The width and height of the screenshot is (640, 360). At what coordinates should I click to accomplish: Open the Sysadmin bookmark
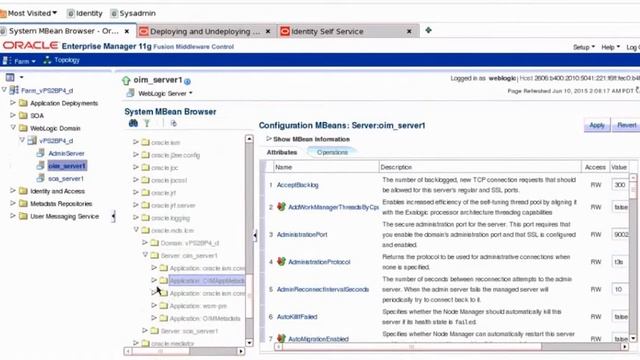pos(133,13)
